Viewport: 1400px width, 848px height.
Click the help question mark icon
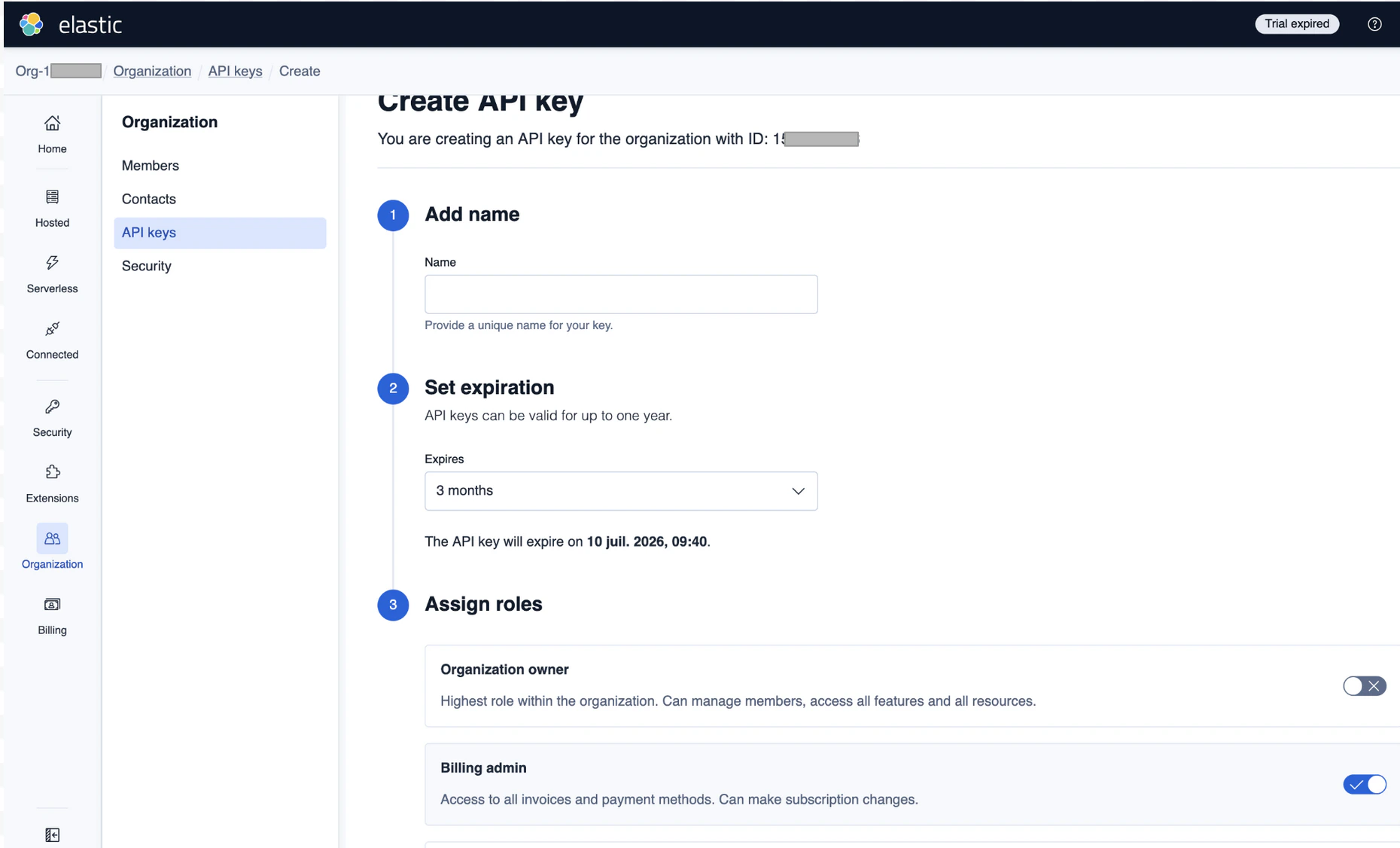click(1374, 23)
